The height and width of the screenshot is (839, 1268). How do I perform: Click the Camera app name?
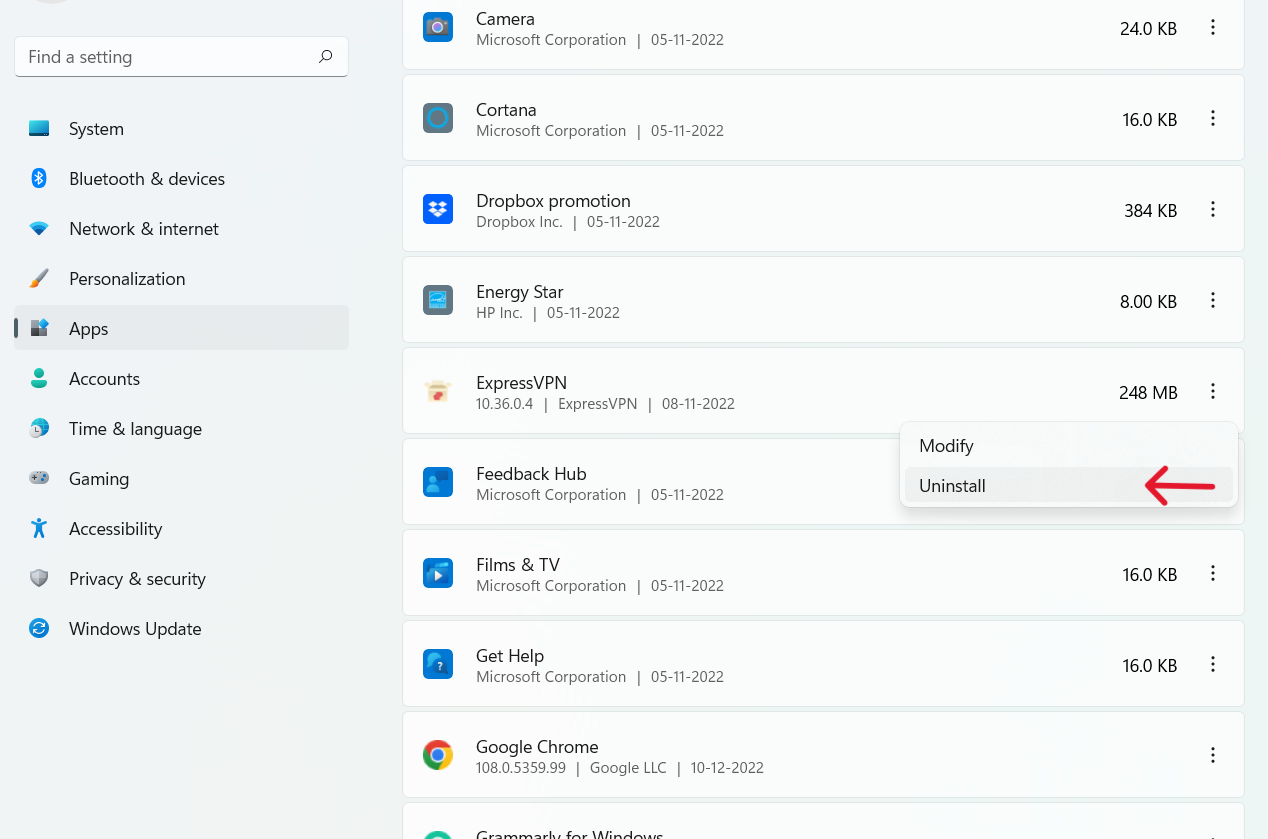[505, 19]
